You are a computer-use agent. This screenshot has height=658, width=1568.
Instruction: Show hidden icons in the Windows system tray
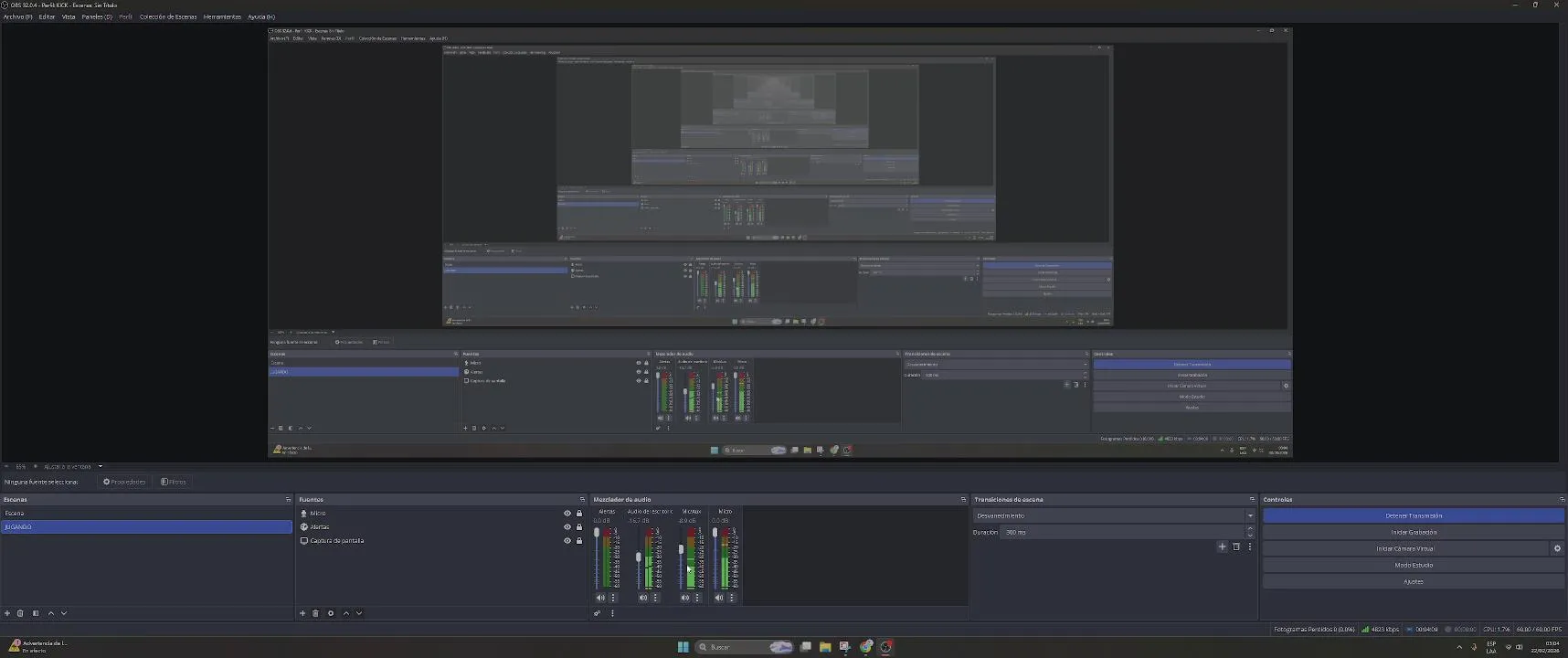[1459, 647]
